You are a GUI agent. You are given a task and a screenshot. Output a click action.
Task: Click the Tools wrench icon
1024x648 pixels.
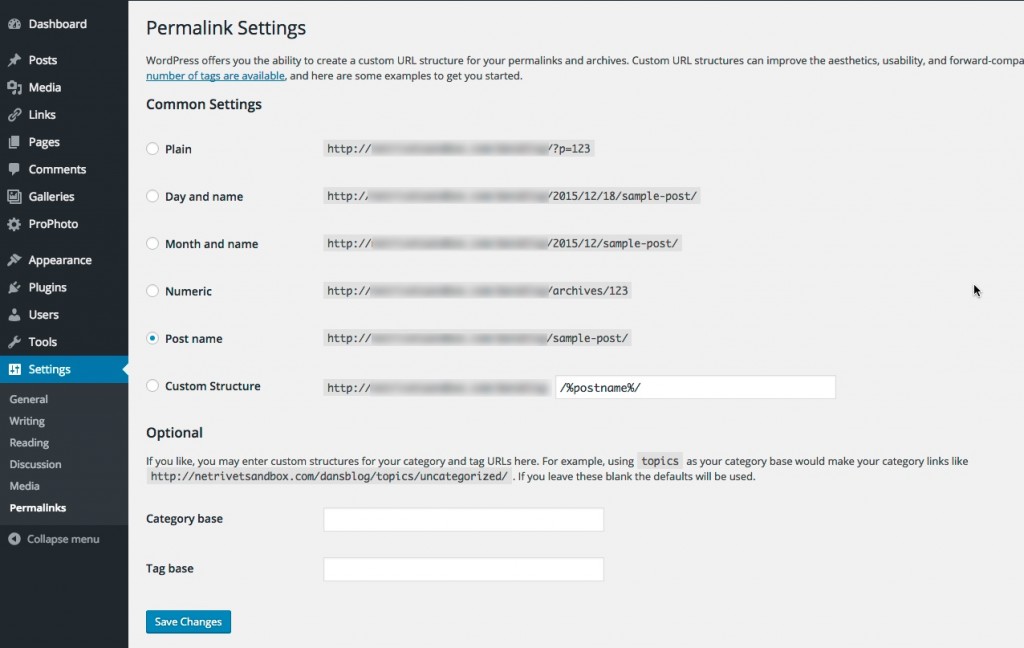tap(14, 342)
